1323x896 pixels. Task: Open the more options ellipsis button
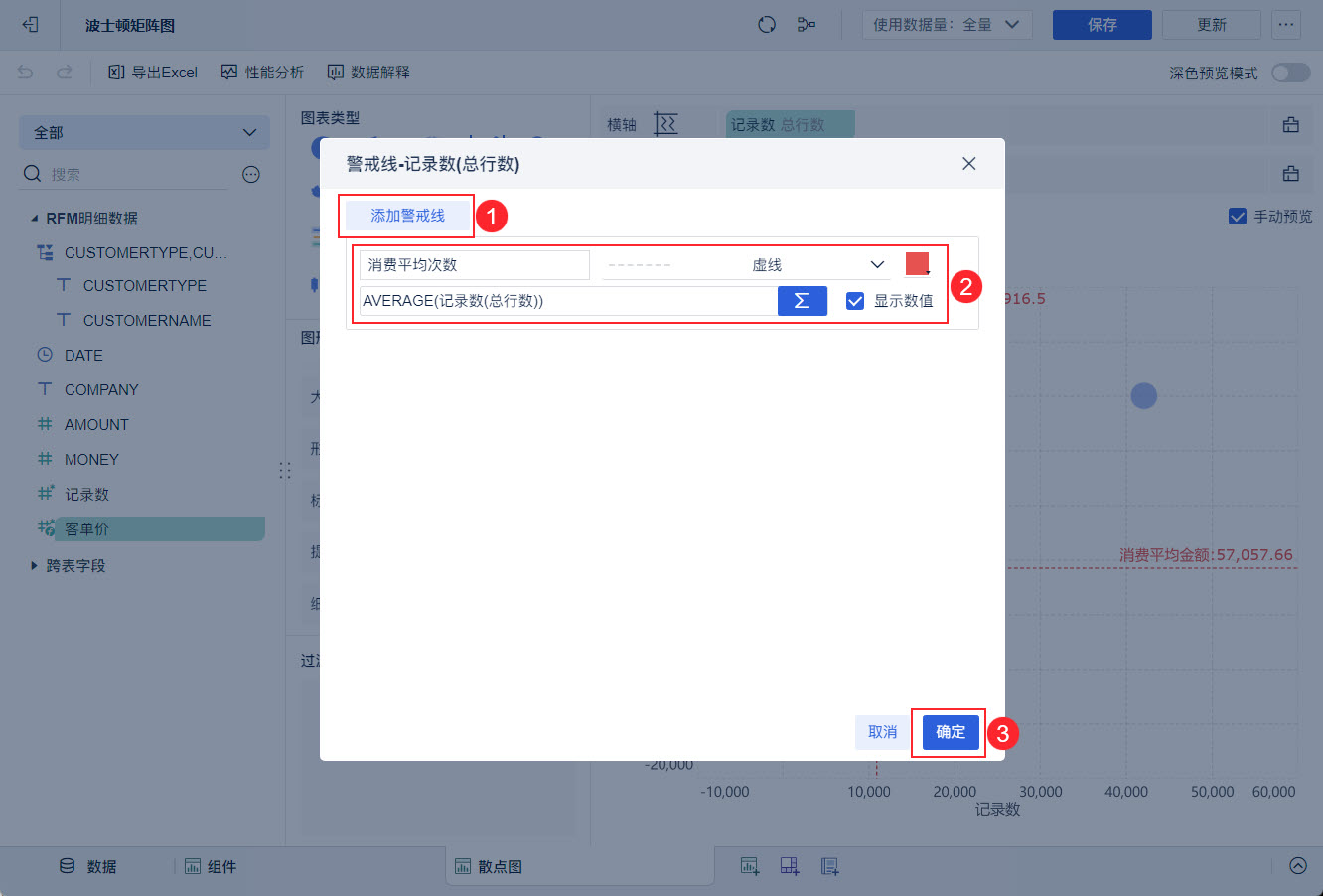click(x=1286, y=25)
